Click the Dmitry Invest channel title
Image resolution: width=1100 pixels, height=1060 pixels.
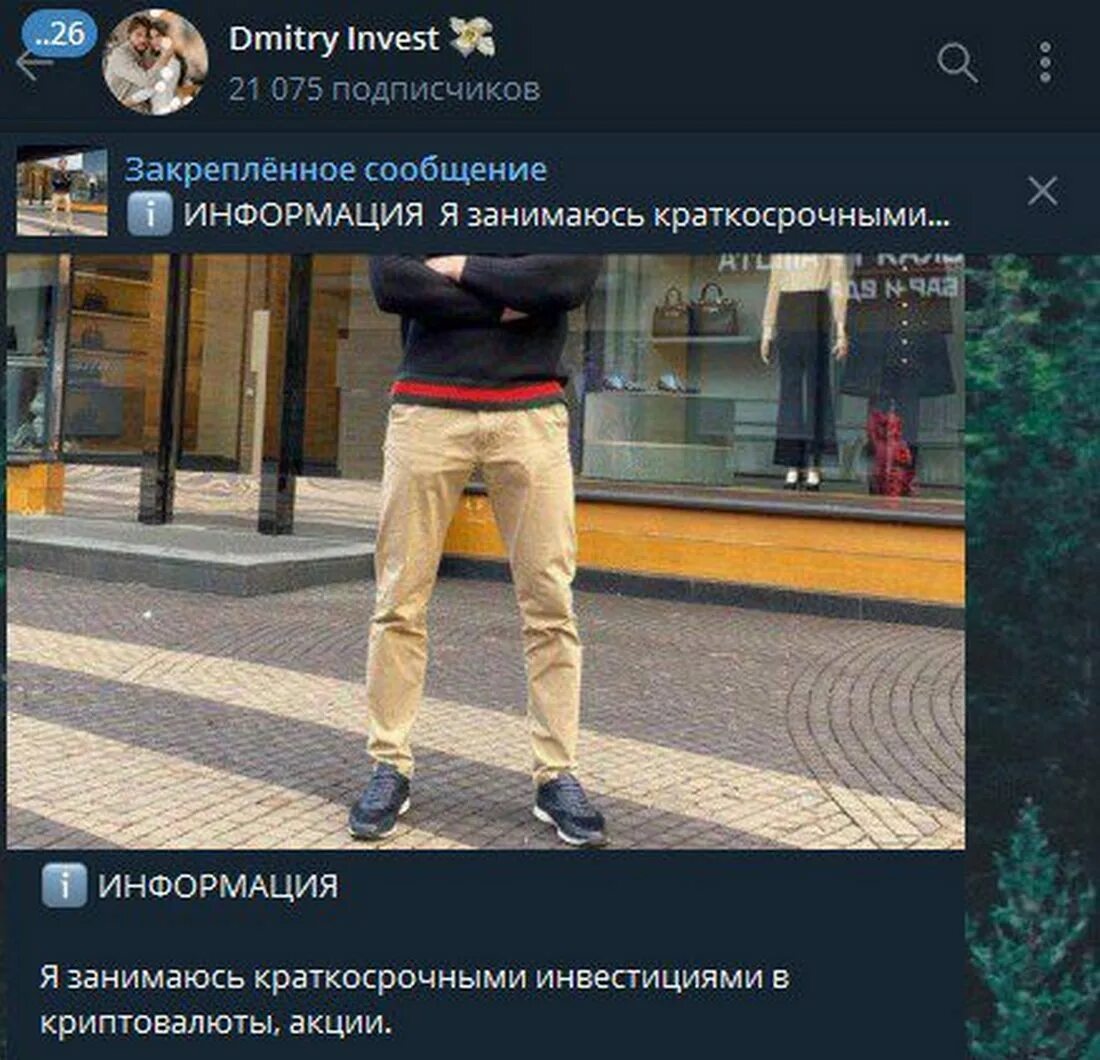[x=334, y=39]
